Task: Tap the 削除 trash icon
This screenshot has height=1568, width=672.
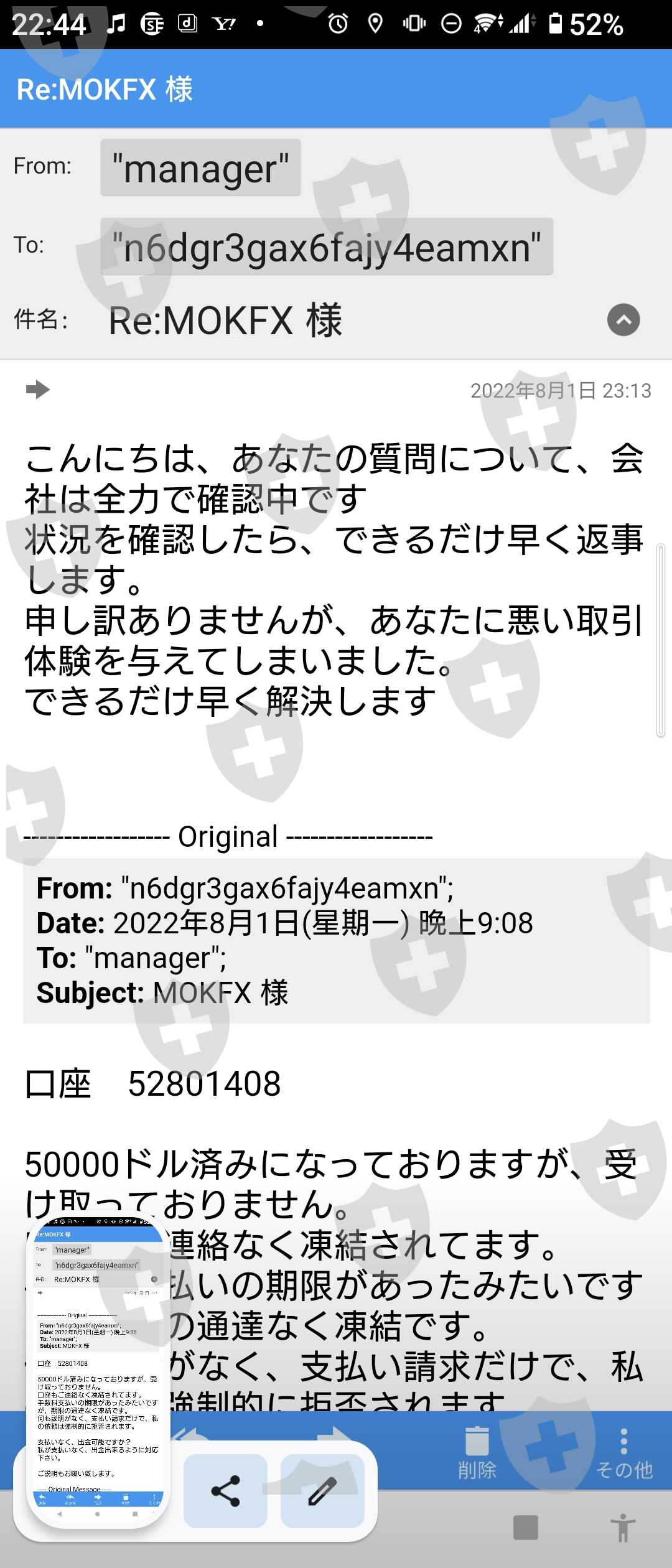Action: 477,1453
